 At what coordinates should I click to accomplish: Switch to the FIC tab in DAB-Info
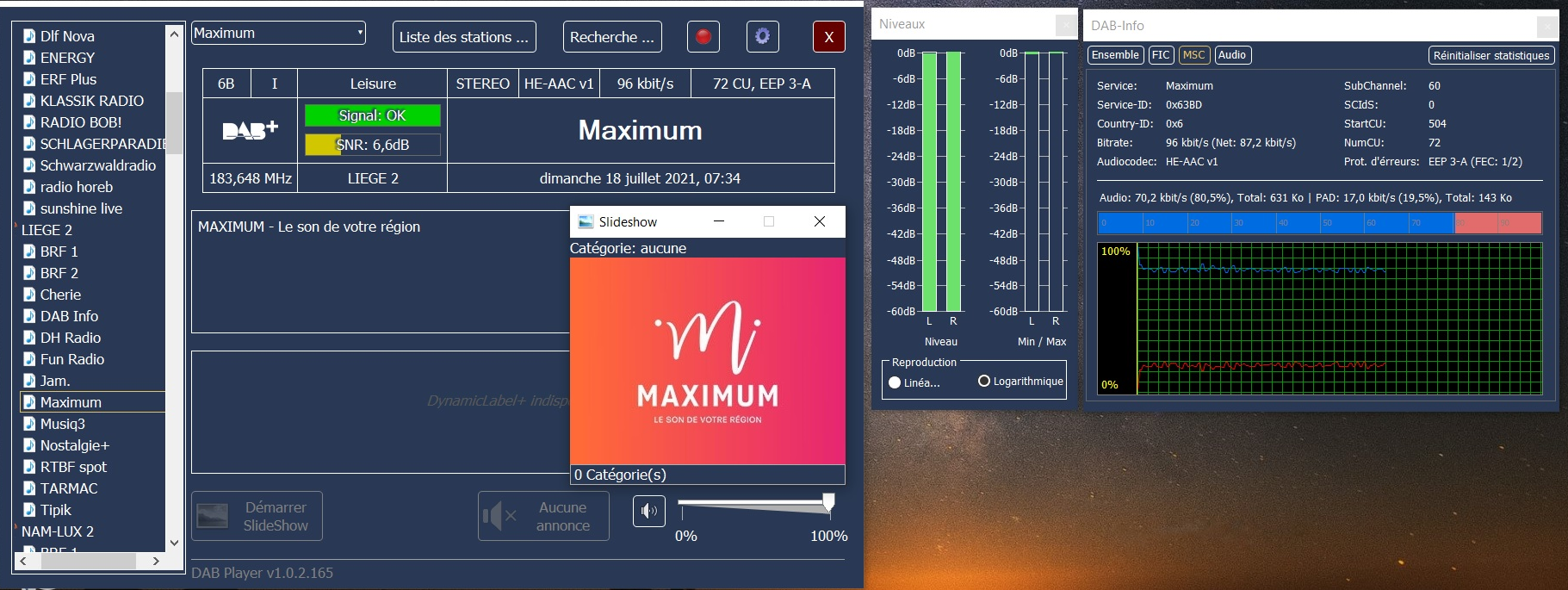coord(1161,55)
